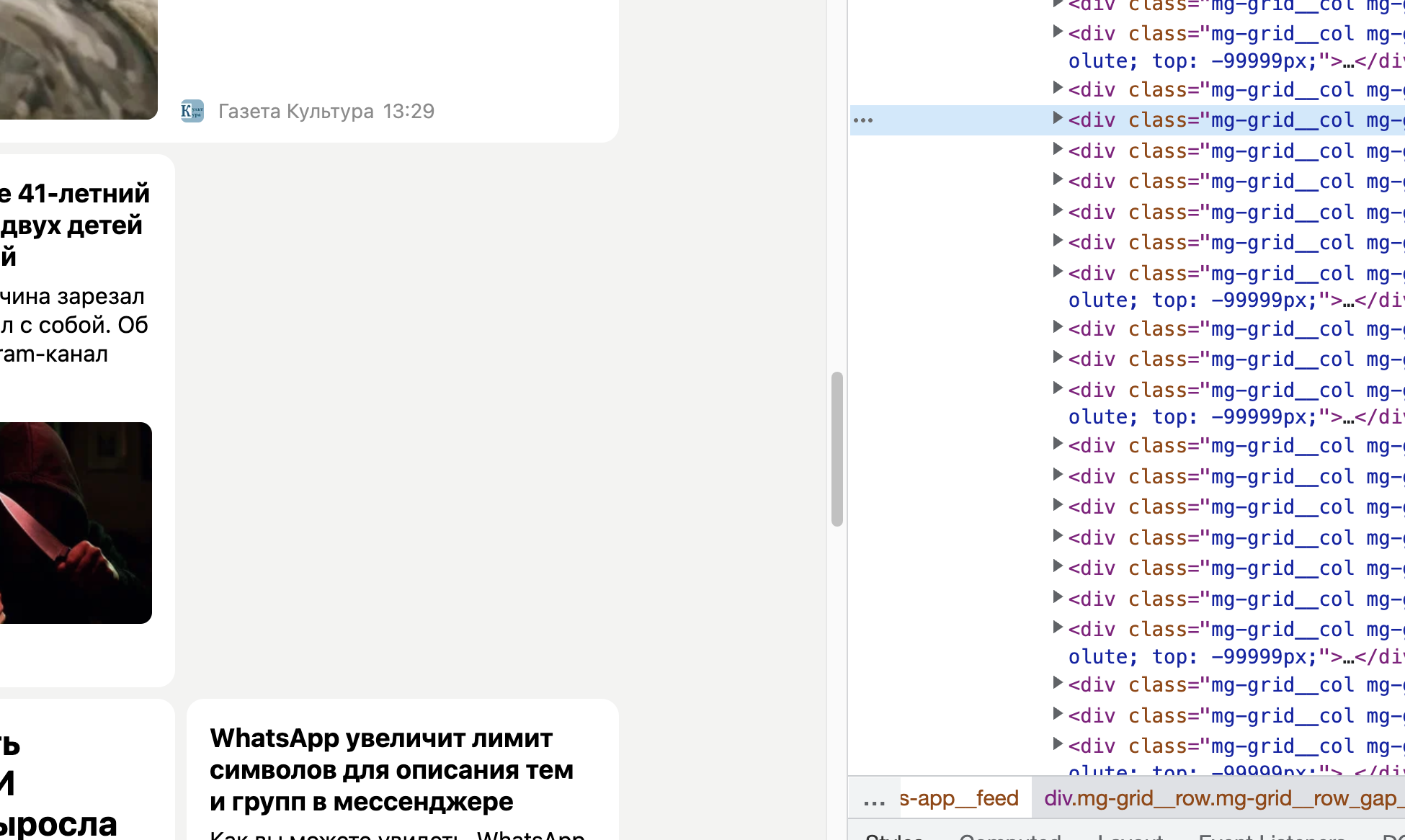Click the breadcrumb overflow ellipsis in DevTools
The width and height of the screenshot is (1405, 840).
point(873,797)
